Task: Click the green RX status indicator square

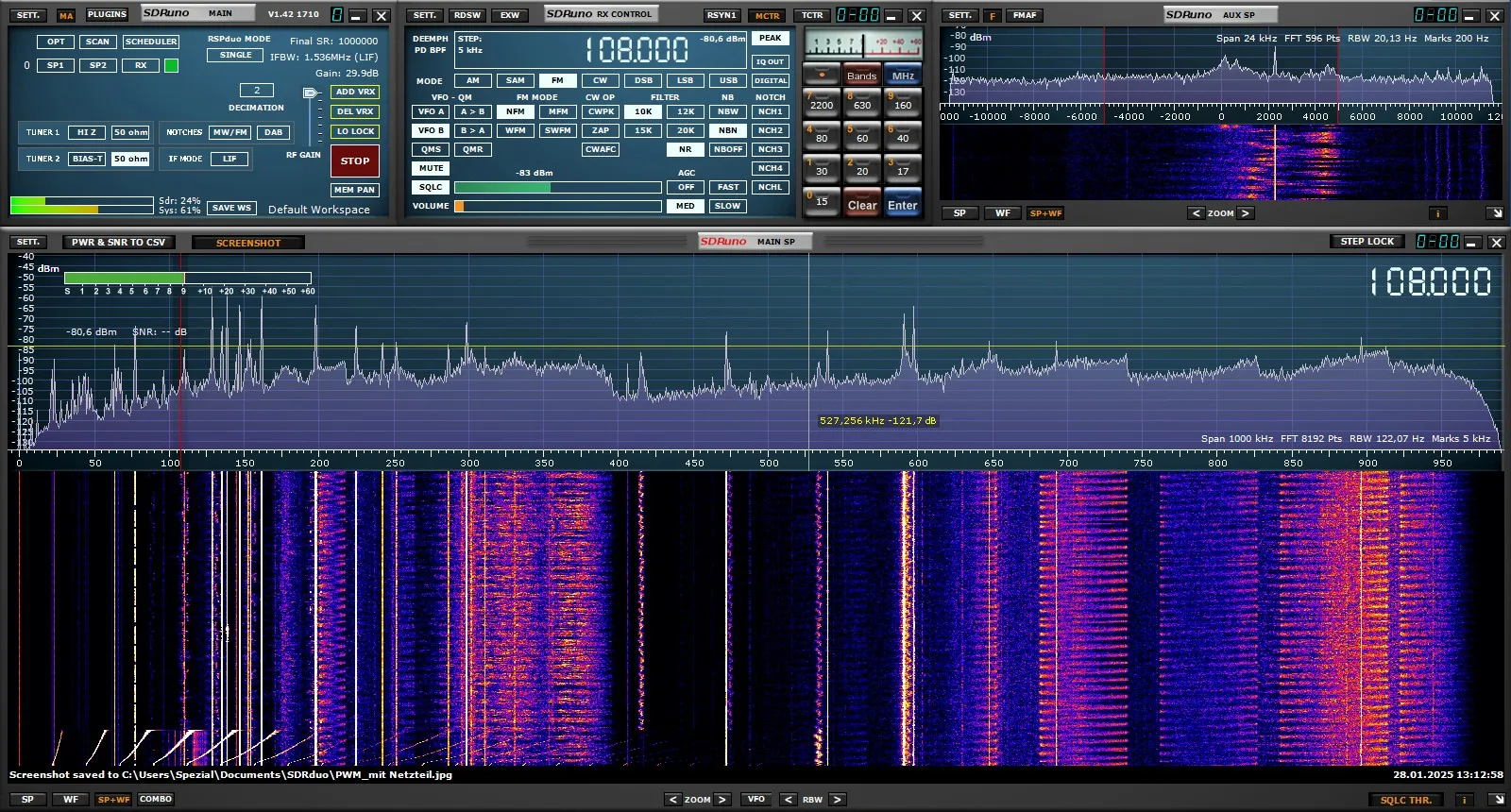Action: click(x=171, y=65)
